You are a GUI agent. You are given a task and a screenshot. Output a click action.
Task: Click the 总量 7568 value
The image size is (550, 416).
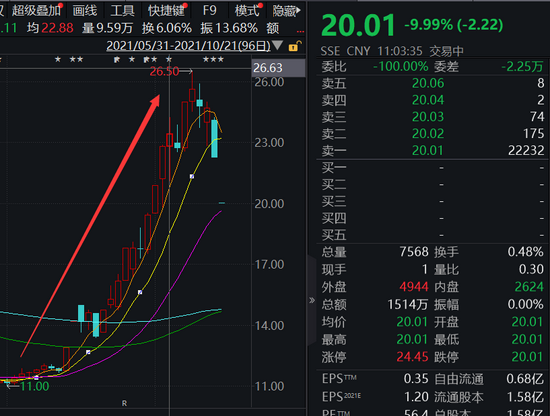[414, 252]
